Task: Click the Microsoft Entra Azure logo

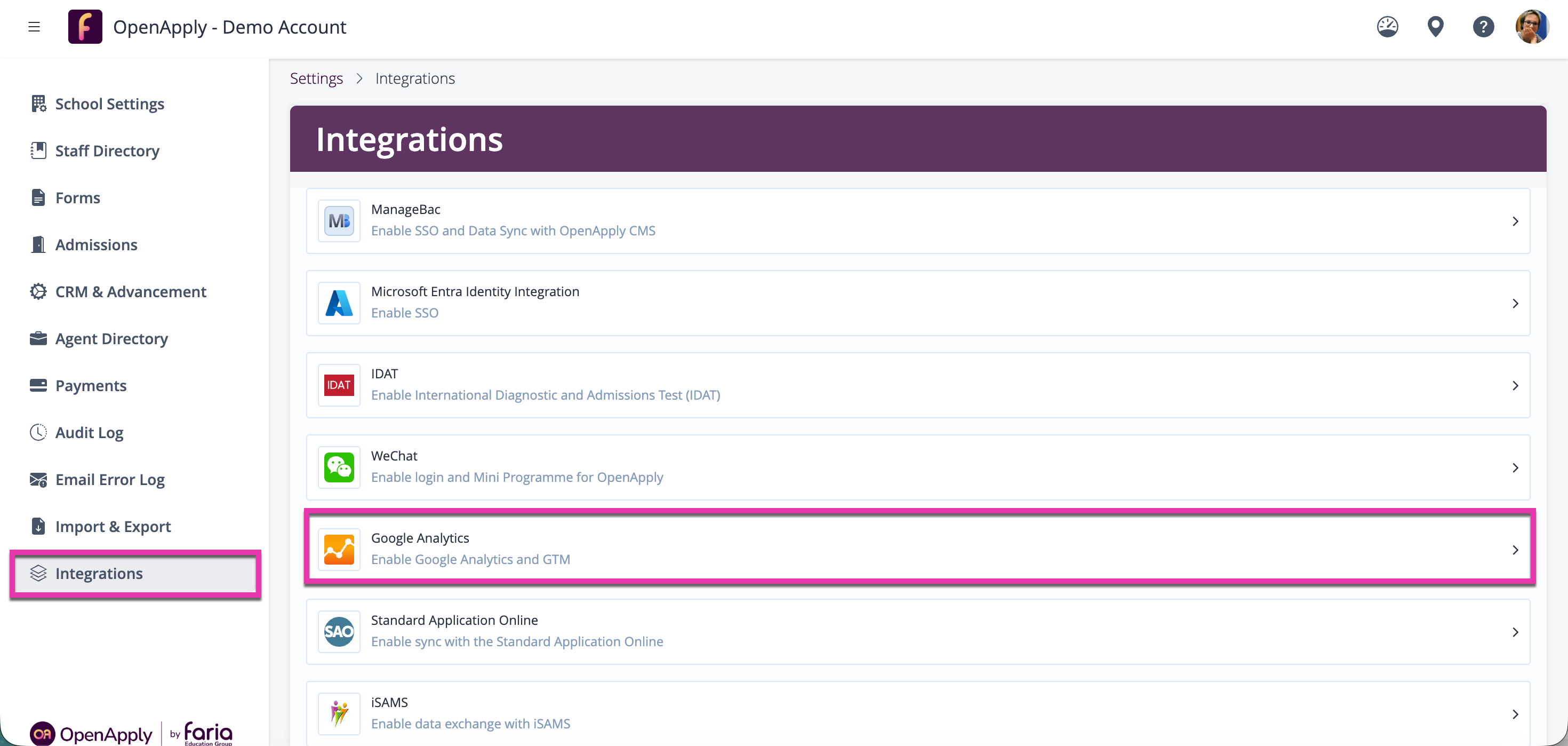Action: point(339,303)
